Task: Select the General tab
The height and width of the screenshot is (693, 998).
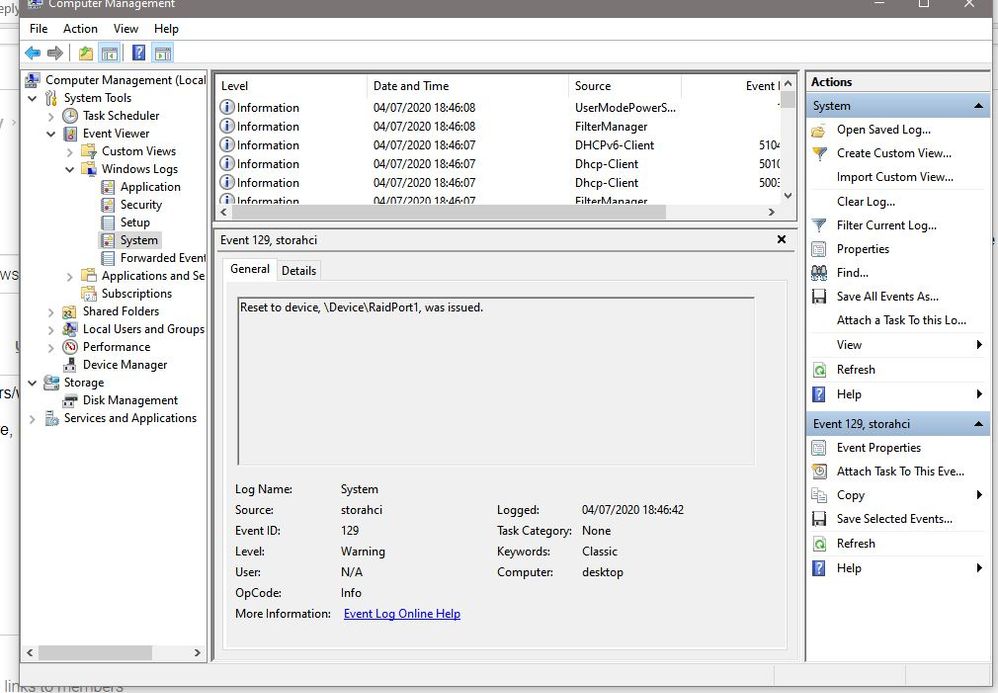Action: click(250, 269)
